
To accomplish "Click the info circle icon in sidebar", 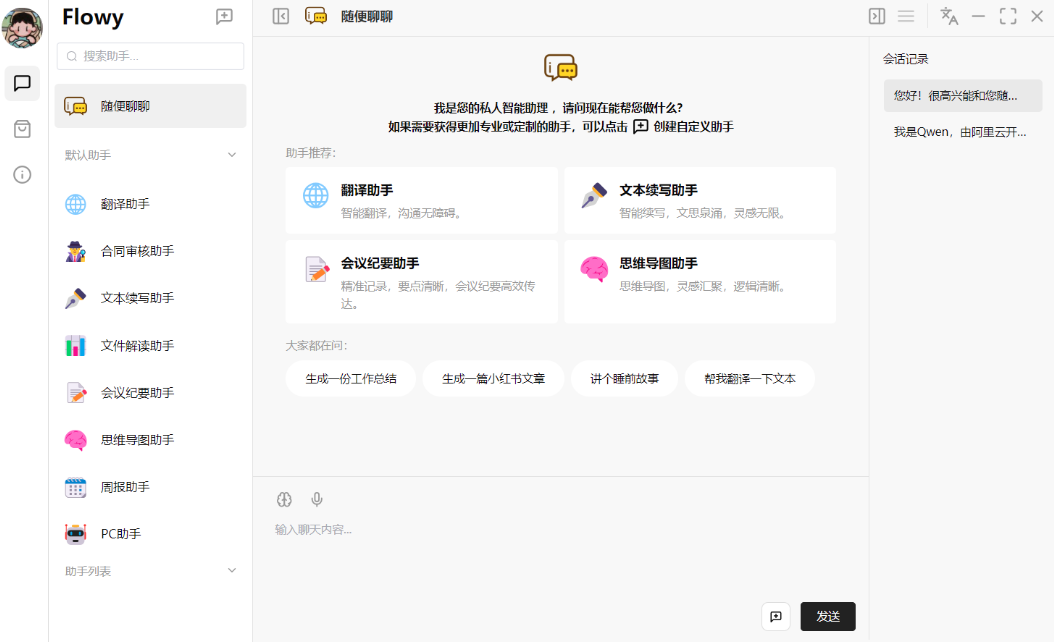I will 22,175.
